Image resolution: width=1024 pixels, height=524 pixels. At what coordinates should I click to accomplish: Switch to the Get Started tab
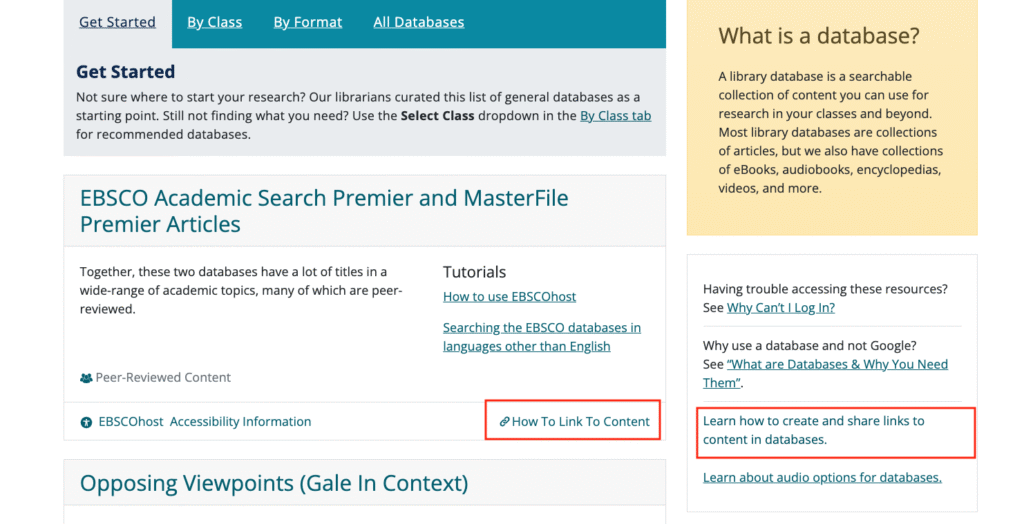point(117,22)
